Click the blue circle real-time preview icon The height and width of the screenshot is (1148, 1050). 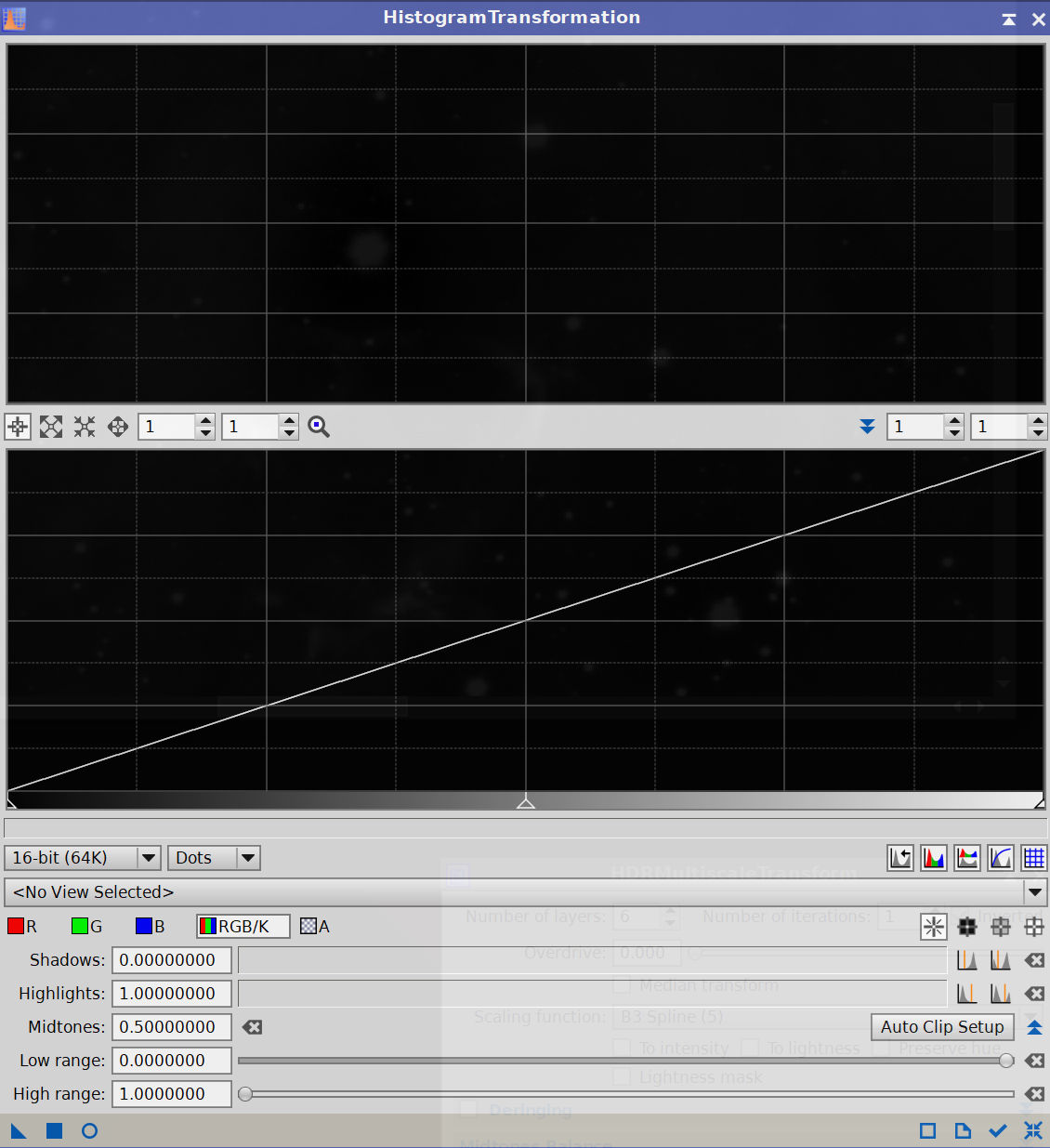(x=89, y=1131)
